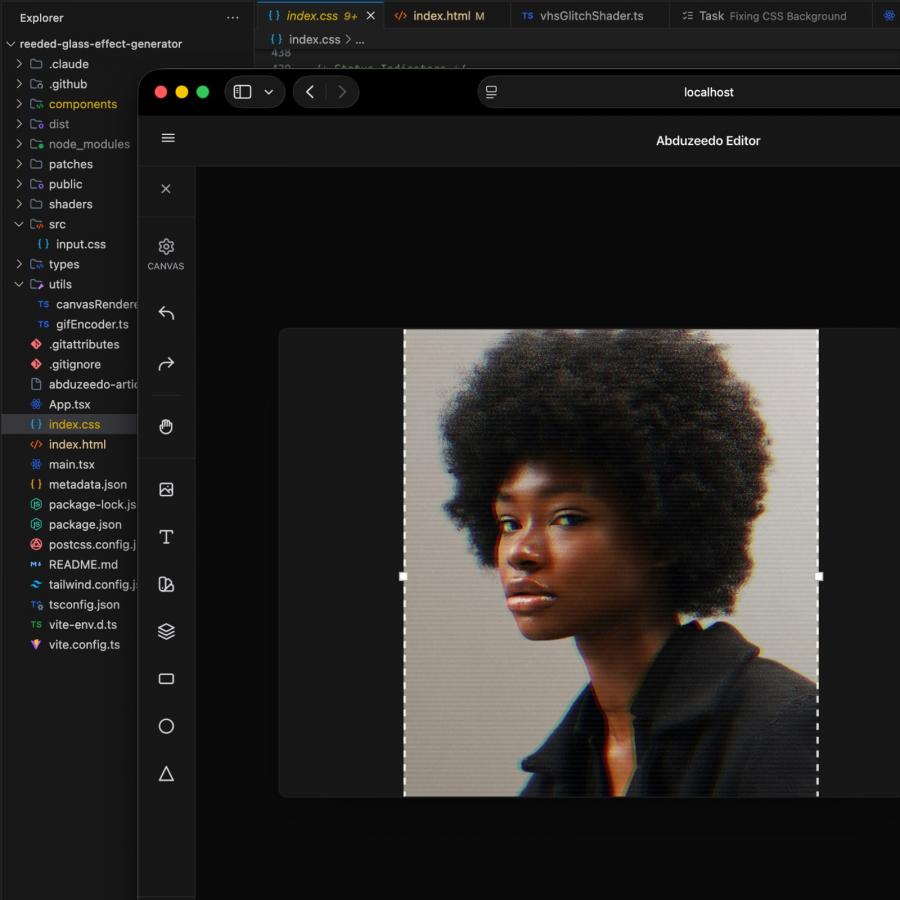Click the Redo arrow in the editor
Image resolution: width=900 pixels, height=900 pixels.
click(166, 363)
